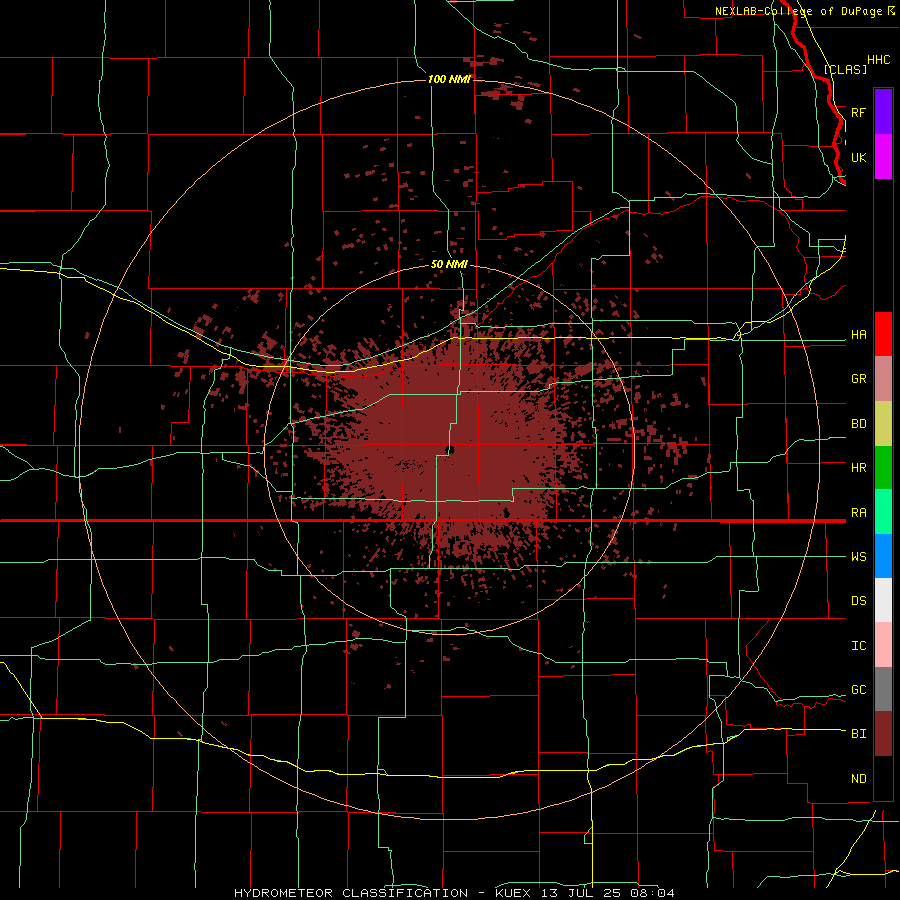Click the 'HYDROMETEOR CLASSIFICATION' title text
The width and height of the screenshot is (900, 900).
click(x=351, y=893)
